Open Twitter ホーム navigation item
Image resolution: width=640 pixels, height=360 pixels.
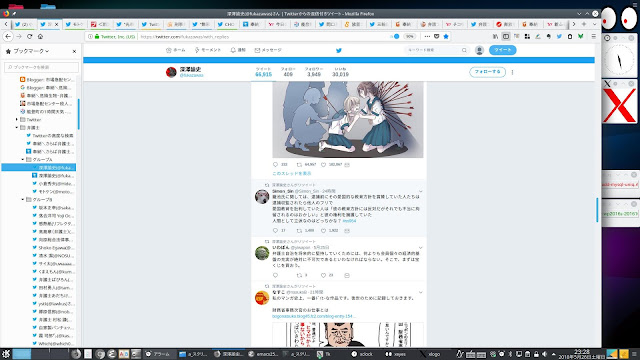click(176, 50)
